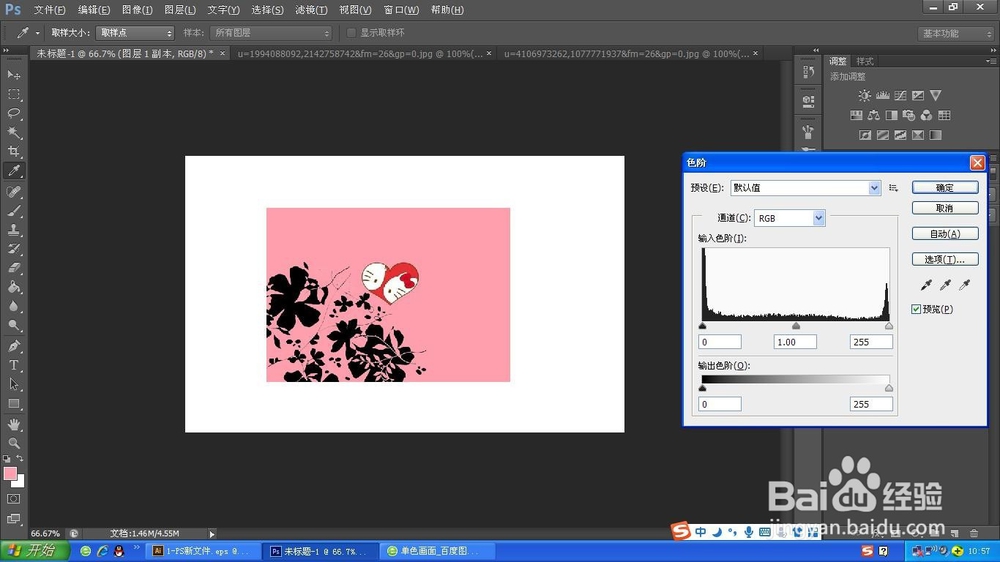Pick the set white point eyedropper
This screenshot has height=562, width=1000.
click(964, 285)
